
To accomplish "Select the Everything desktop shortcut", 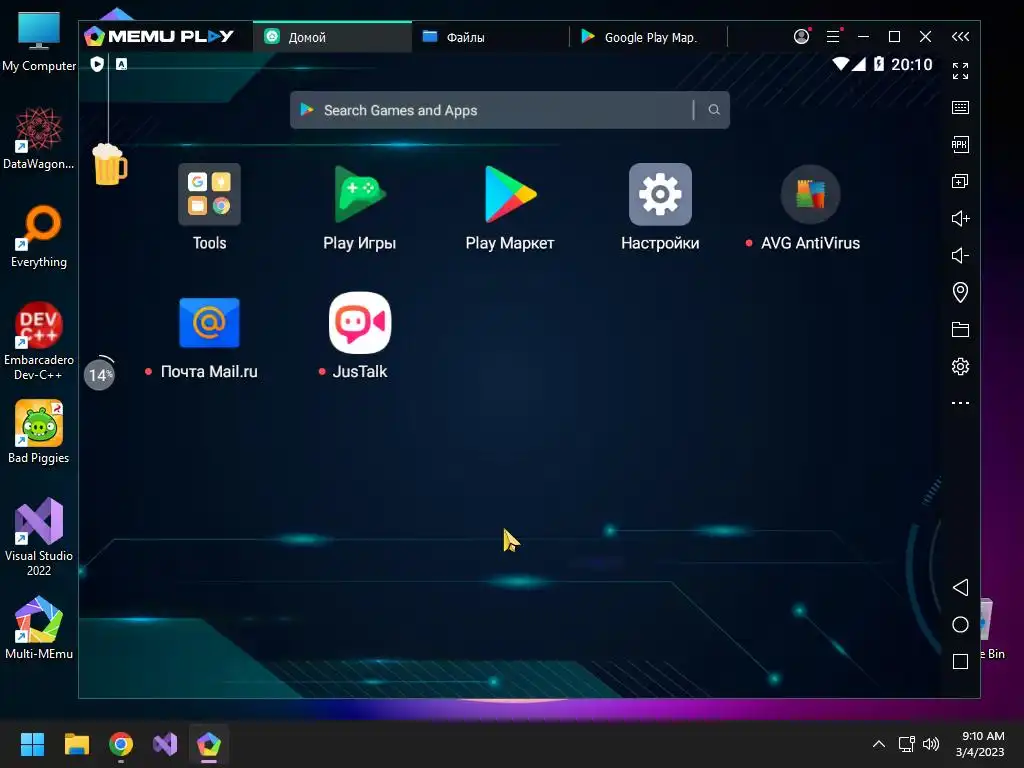I will click(x=39, y=236).
